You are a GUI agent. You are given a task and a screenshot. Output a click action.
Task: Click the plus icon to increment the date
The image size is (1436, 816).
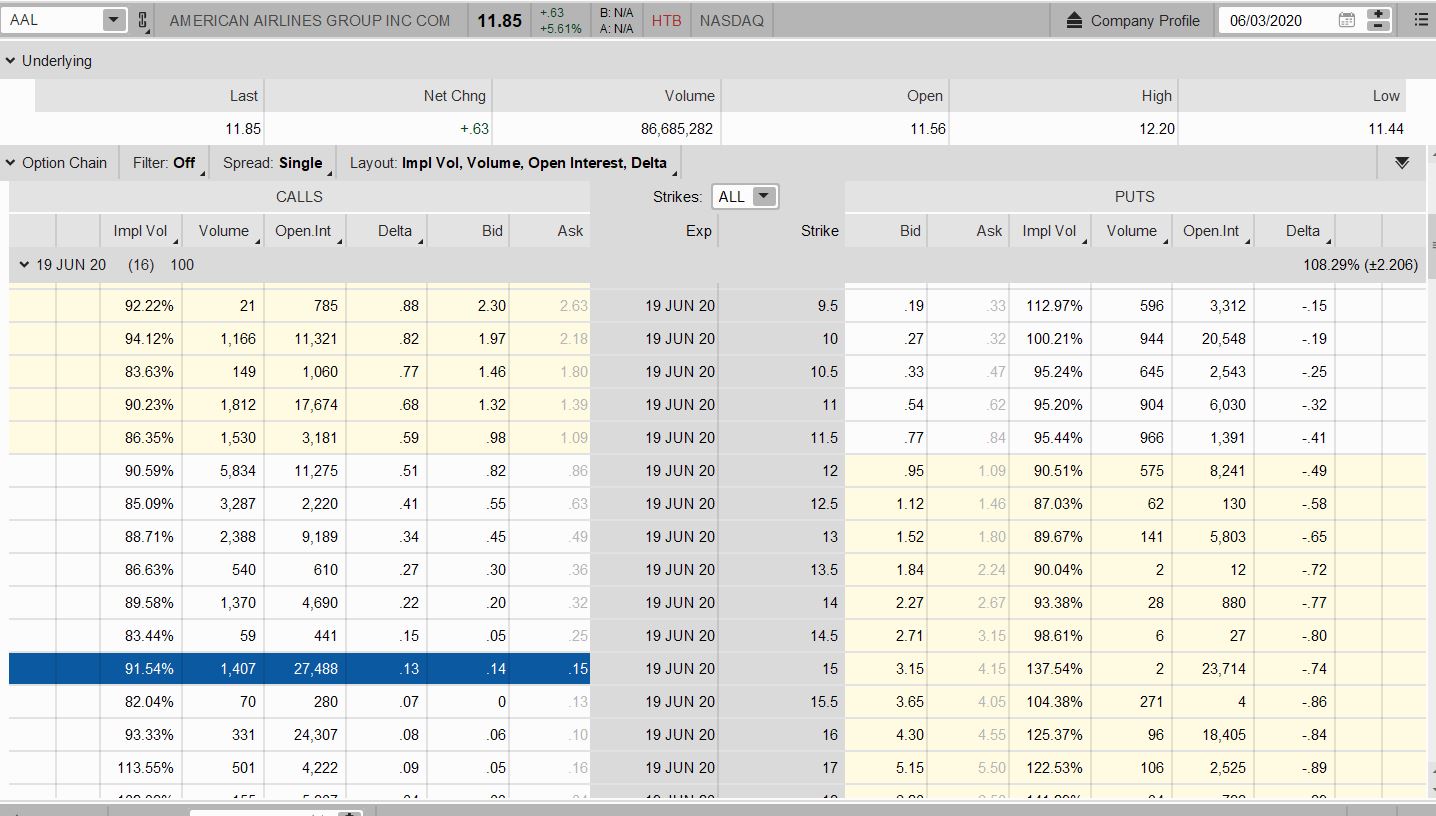[x=1378, y=14]
